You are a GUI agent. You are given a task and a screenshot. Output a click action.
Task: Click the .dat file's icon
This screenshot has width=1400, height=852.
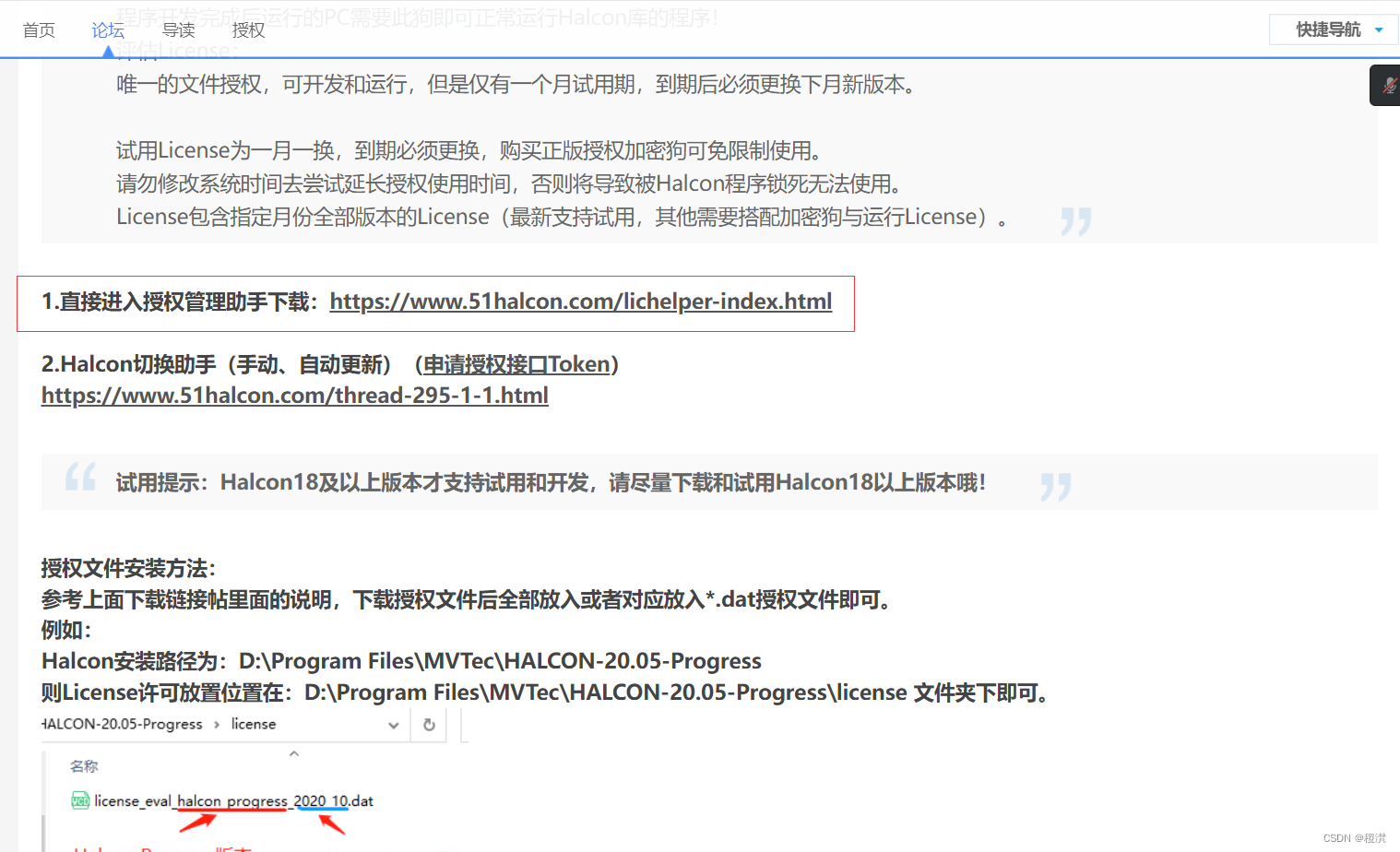[80, 800]
